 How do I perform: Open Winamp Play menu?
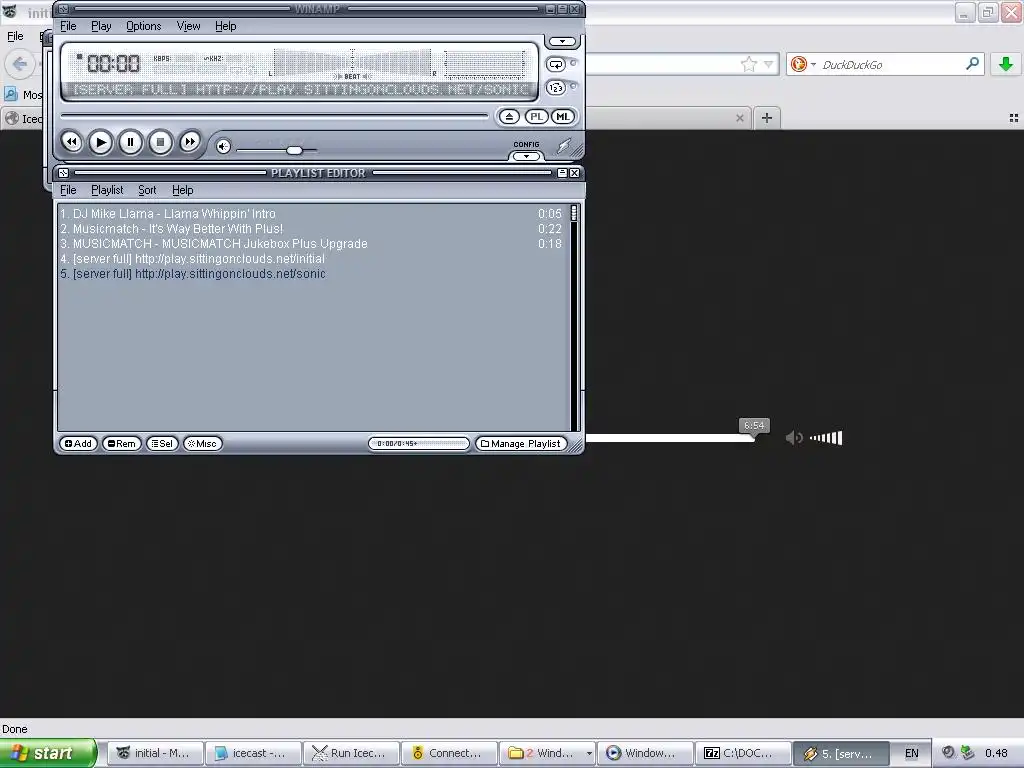[101, 26]
